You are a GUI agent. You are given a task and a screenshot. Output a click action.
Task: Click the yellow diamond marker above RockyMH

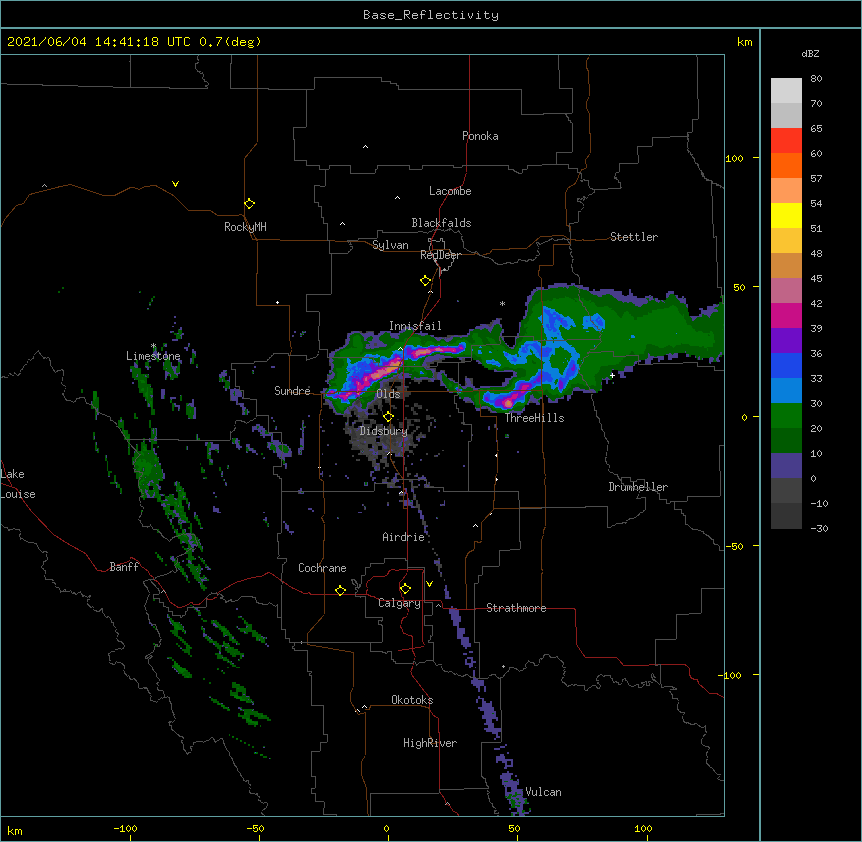point(249,204)
